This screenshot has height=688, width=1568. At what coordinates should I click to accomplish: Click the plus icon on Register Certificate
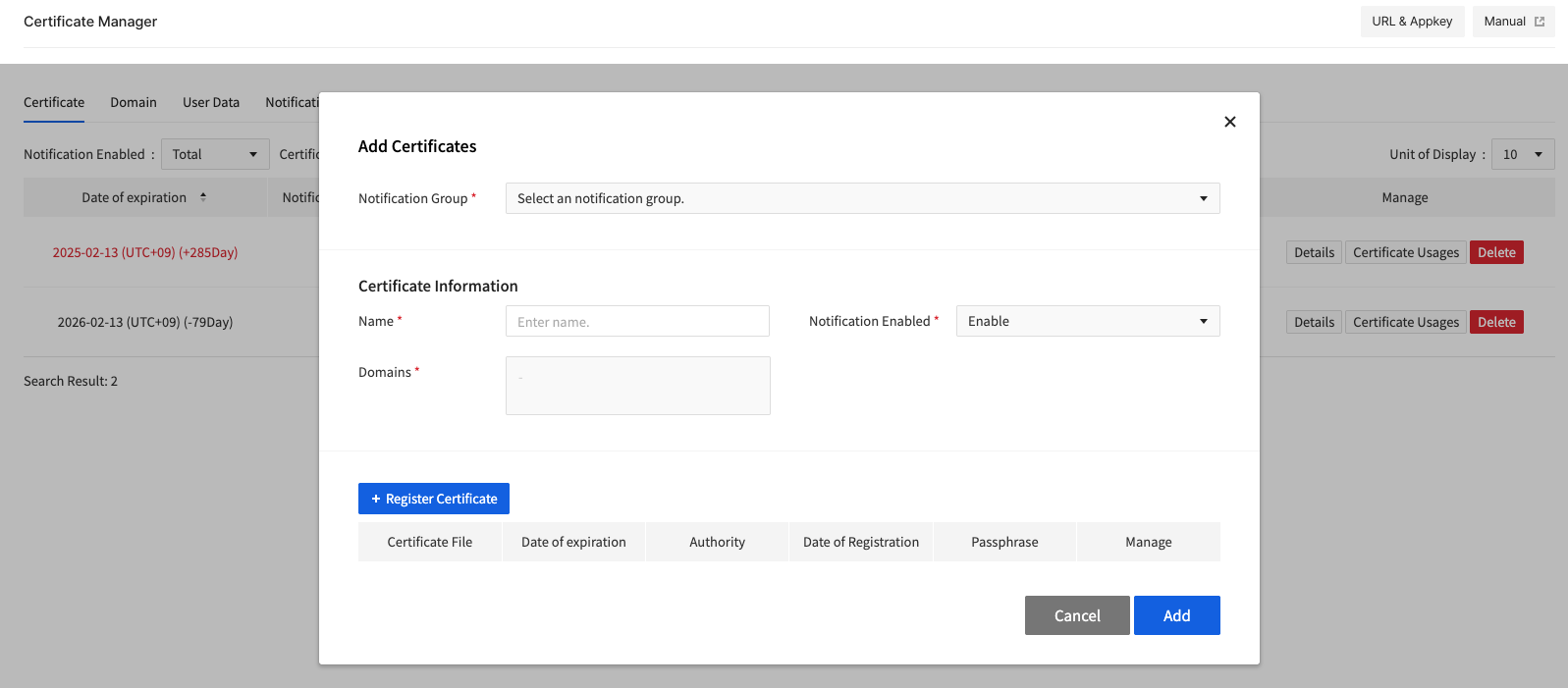tap(375, 499)
